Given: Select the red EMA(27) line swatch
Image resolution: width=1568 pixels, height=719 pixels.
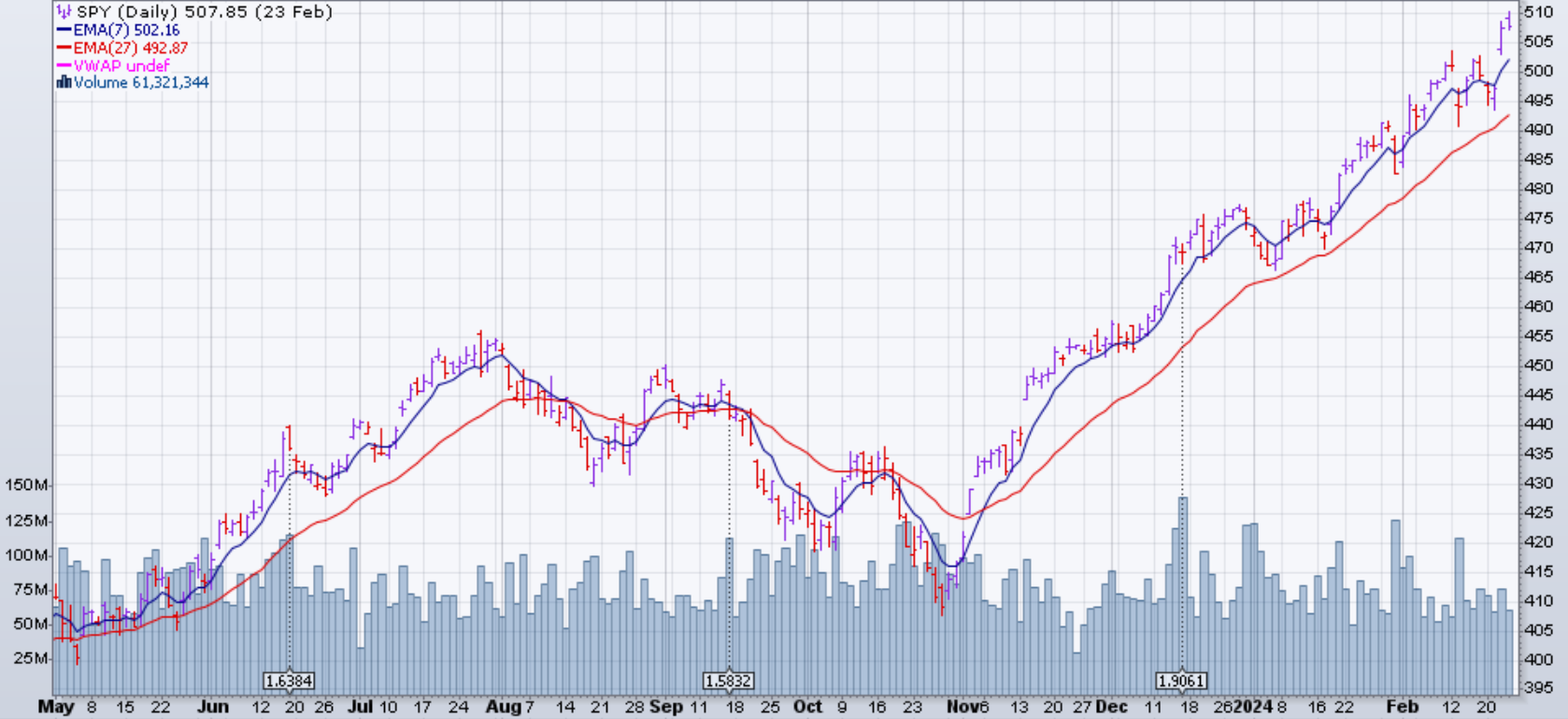Looking at the screenshot, I should pyautogui.click(x=64, y=48).
